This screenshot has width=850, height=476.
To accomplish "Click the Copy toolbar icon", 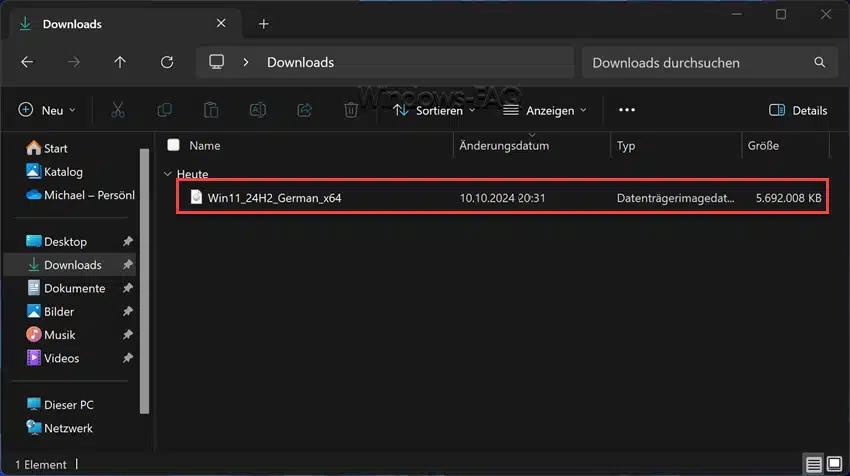I will point(164,110).
